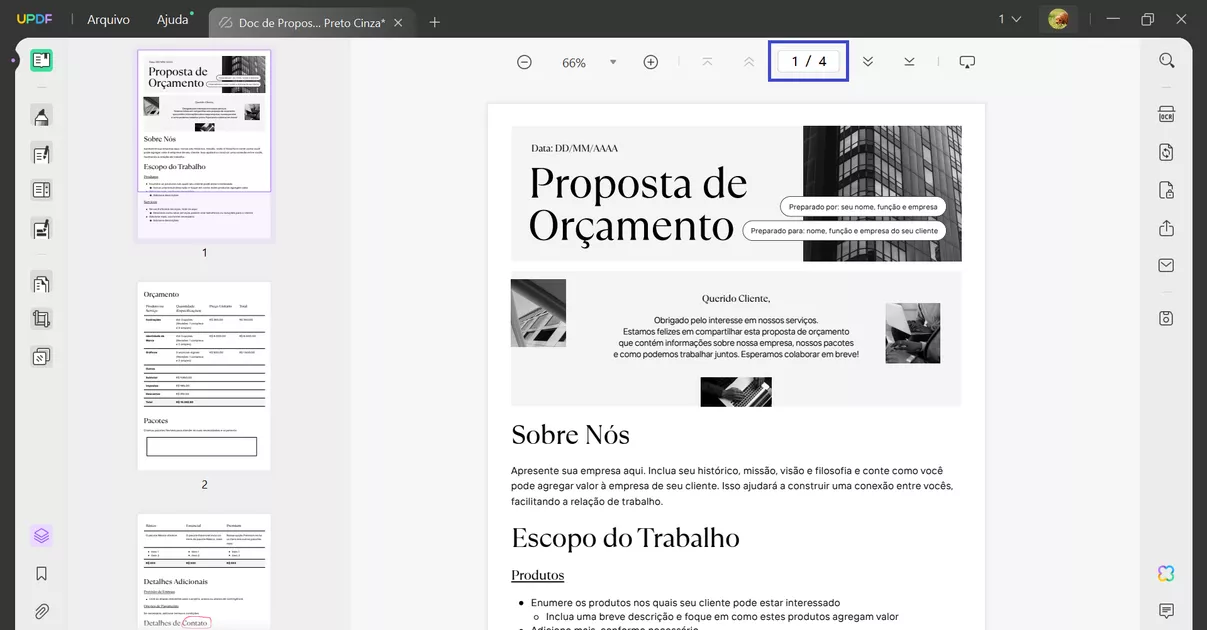Click the page number input field
Screen dimensions: 1207x630
tap(808, 61)
